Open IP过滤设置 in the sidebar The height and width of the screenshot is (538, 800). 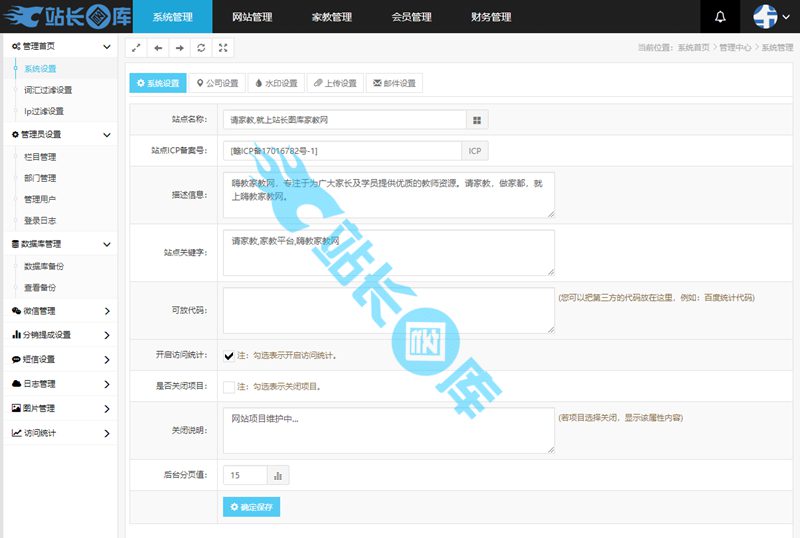pyautogui.click(x=44, y=112)
